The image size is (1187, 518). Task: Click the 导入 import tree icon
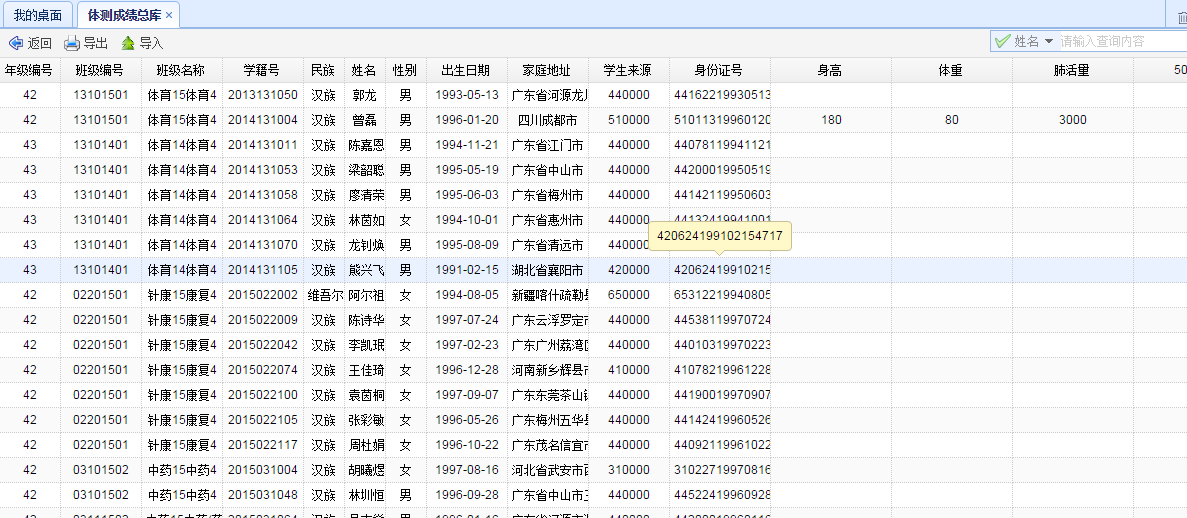pyautogui.click(x=128, y=43)
